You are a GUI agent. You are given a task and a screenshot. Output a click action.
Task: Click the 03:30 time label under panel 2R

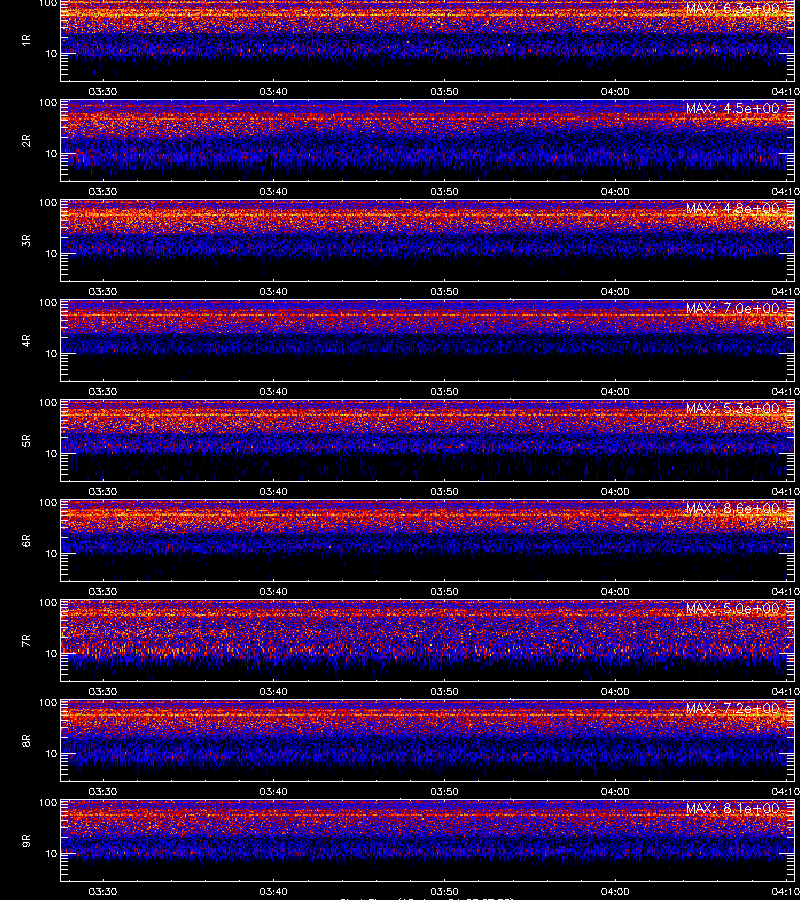point(103,191)
